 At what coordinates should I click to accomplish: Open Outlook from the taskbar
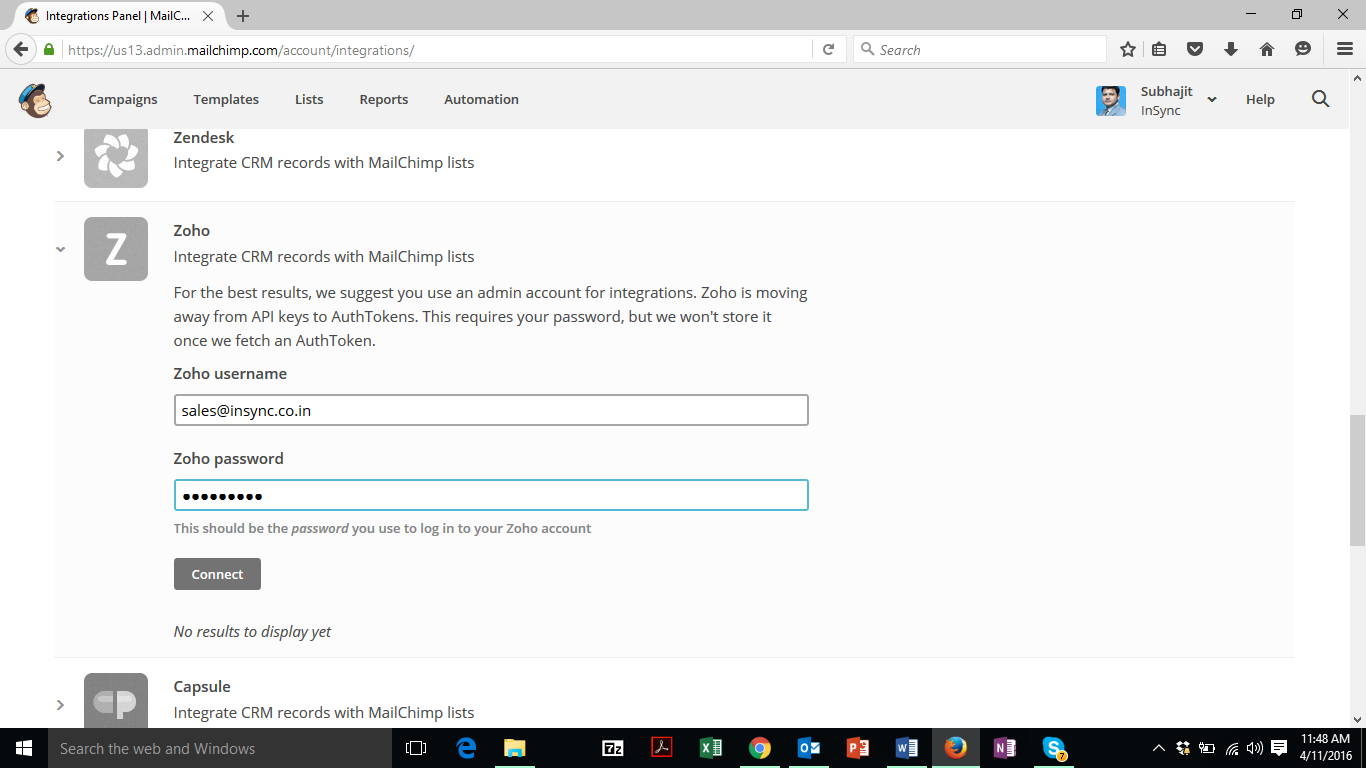[809, 748]
